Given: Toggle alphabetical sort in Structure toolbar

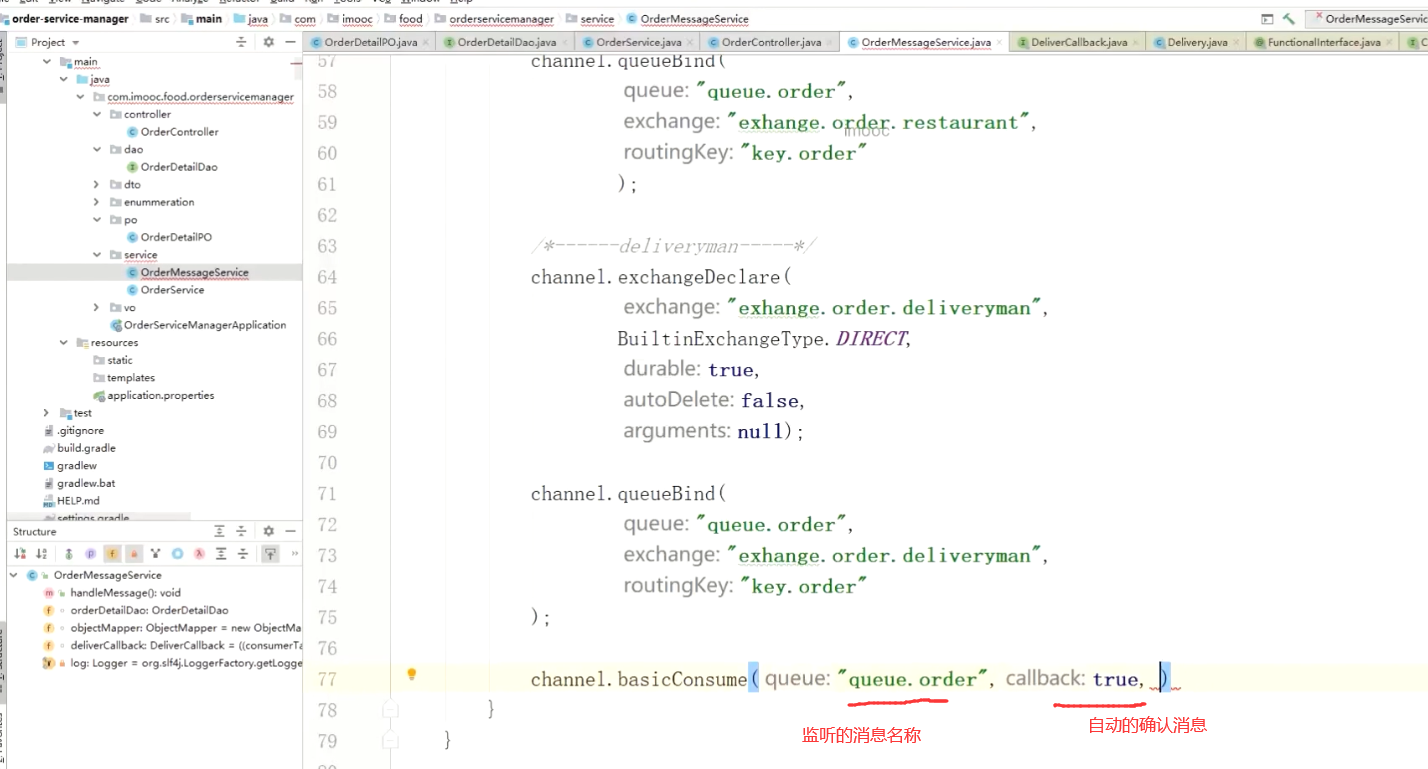Looking at the screenshot, I should [41, 553].
